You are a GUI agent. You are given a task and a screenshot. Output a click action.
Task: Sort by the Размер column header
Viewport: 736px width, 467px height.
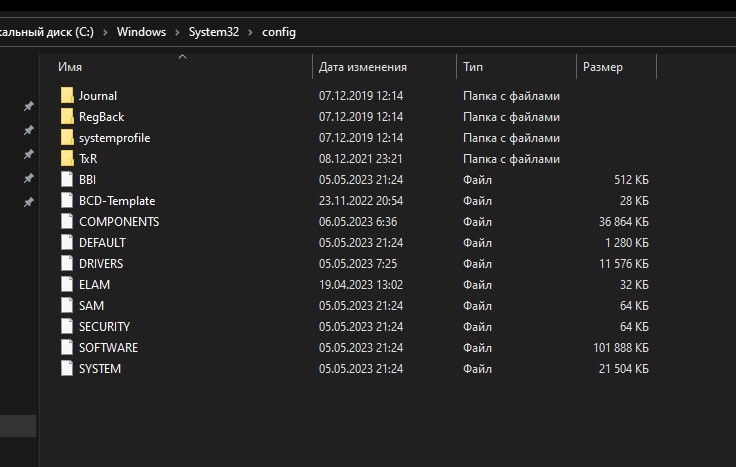tap(603, 67)
